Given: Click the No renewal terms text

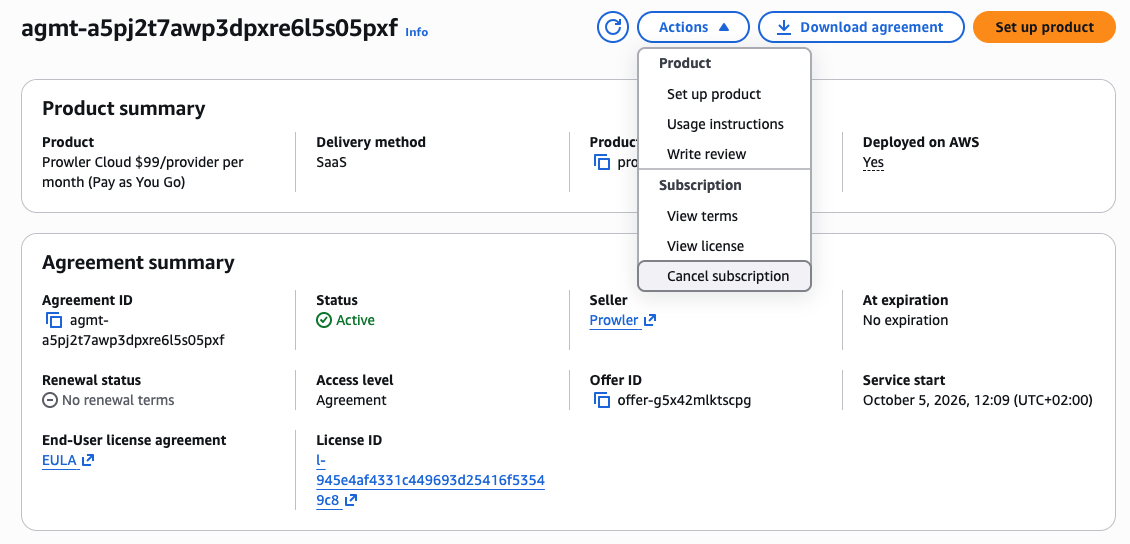Looking at the screenshot, I should click(118, 400).
